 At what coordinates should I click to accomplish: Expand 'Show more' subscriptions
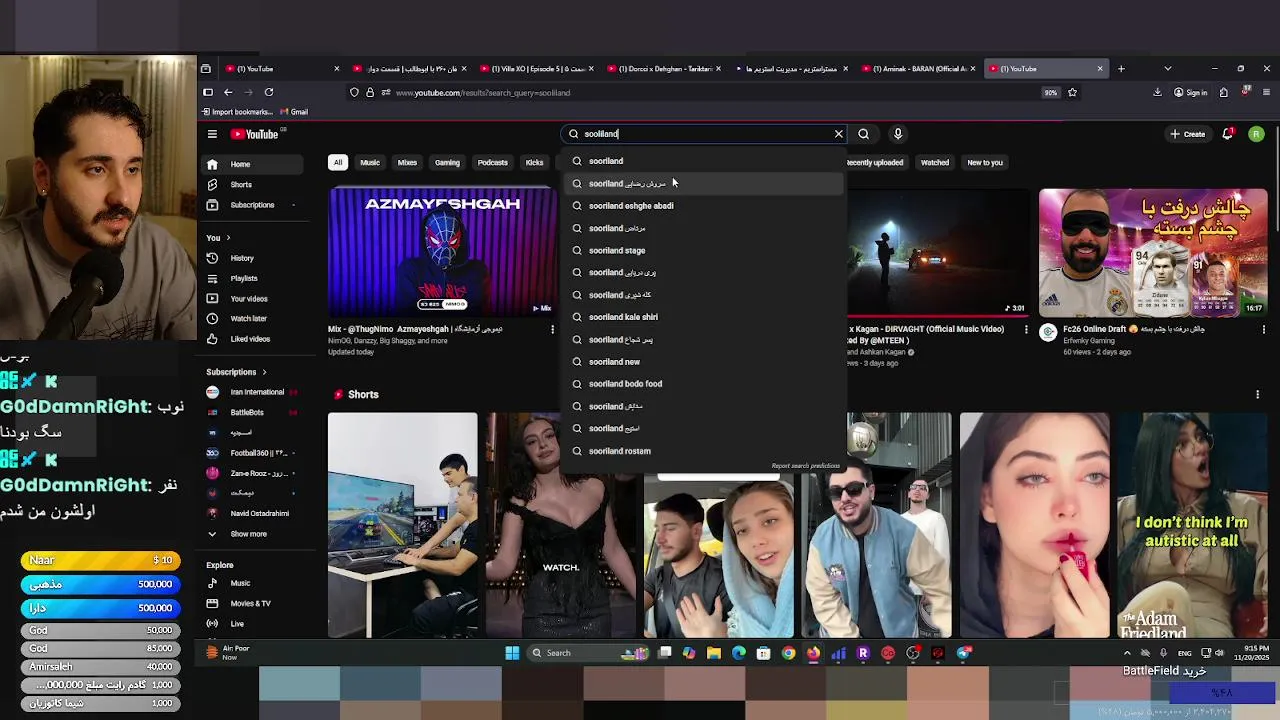pyautogui.click(x=253, y=534)
